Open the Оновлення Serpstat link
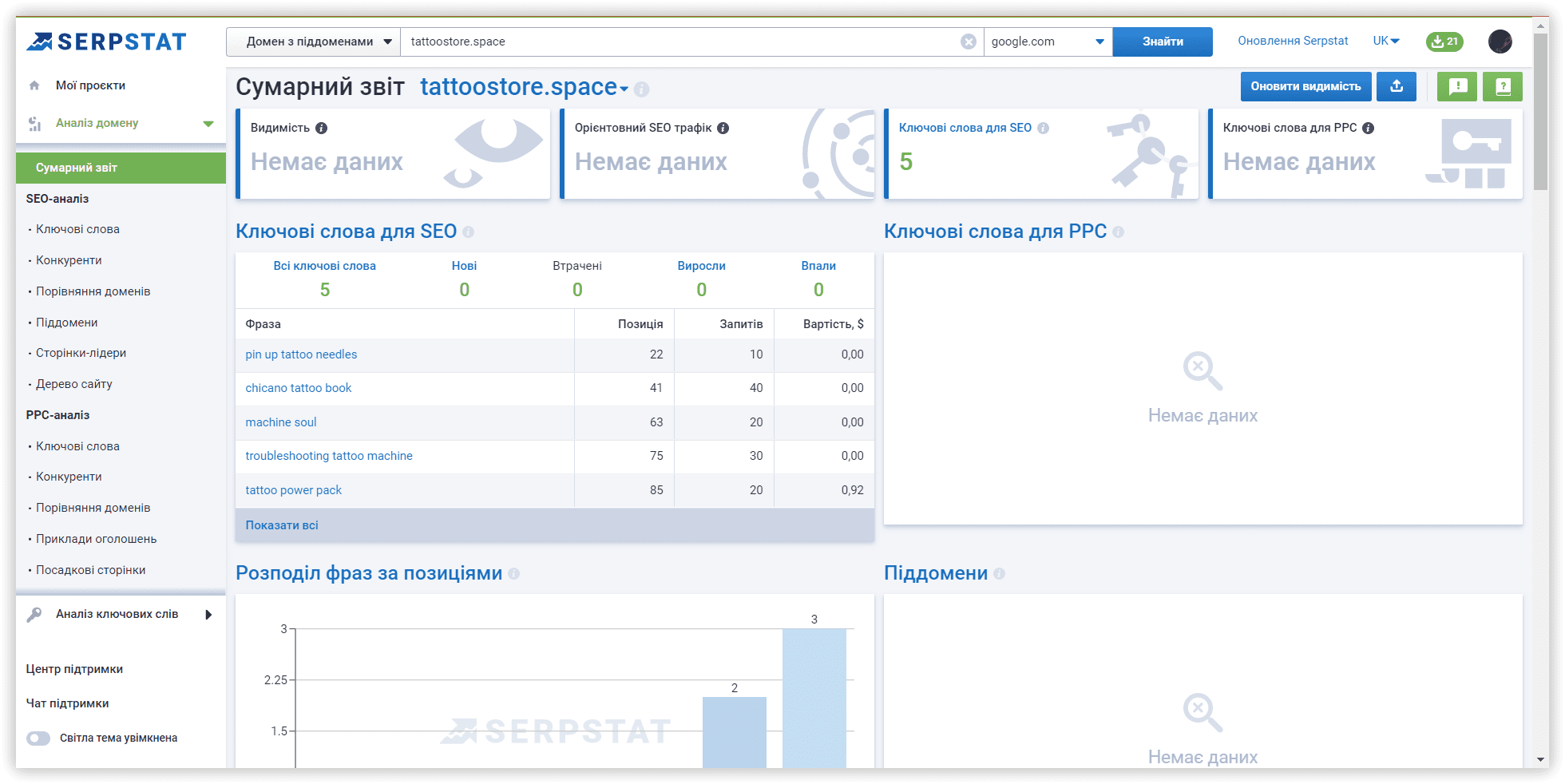1565x784 pixels. pos(1293,41)
